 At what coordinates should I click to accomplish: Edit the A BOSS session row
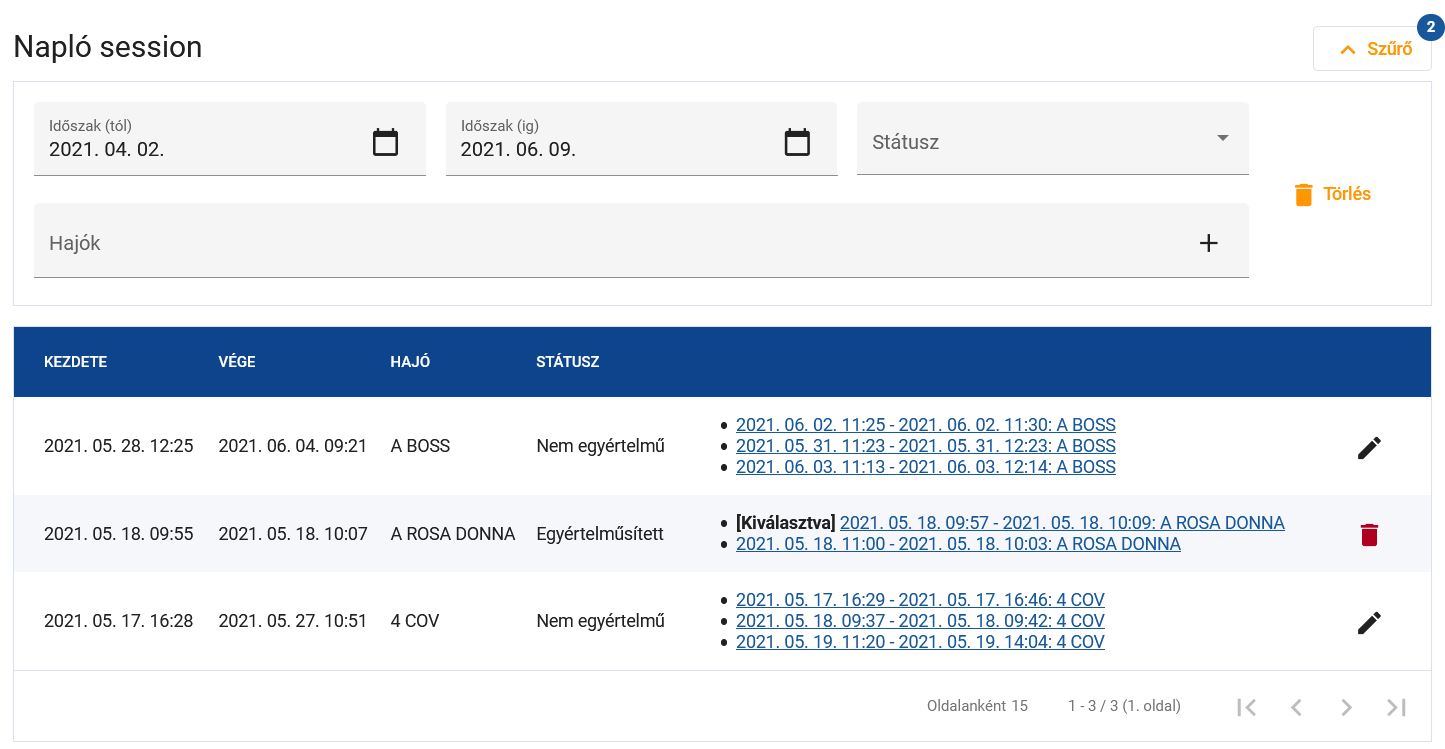(1369, 448)
